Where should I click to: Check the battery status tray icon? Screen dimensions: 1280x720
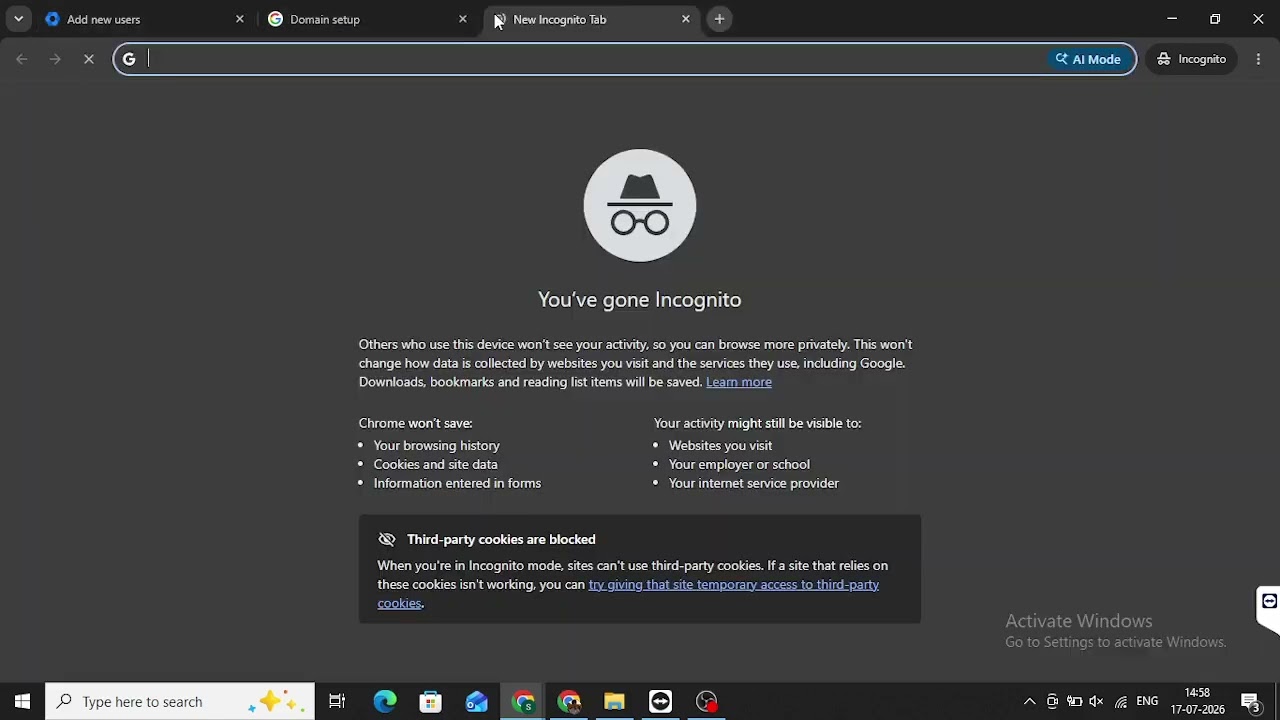coord(1075,702)
